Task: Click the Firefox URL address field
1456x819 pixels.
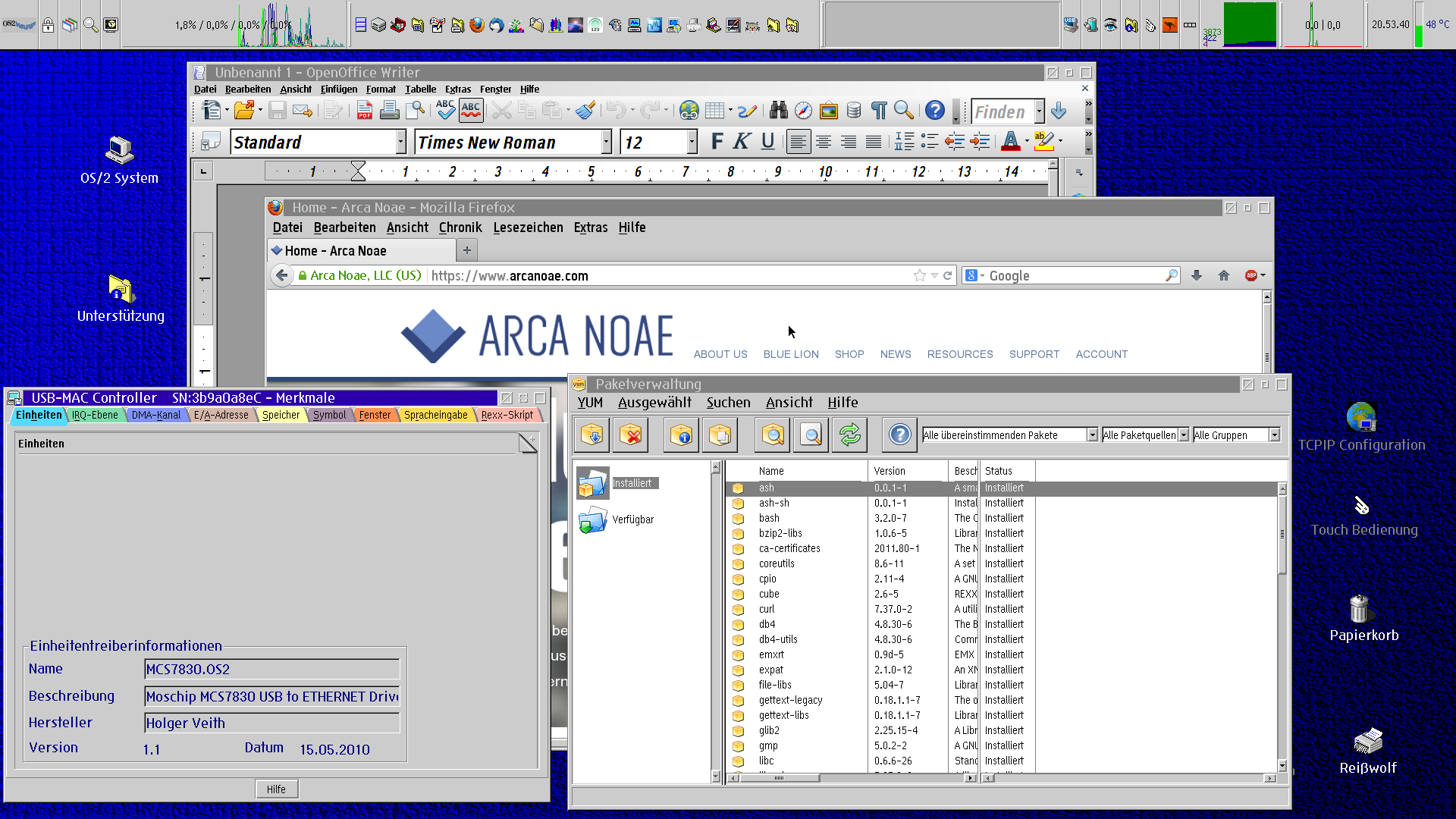Action: [x=670, y=276]
